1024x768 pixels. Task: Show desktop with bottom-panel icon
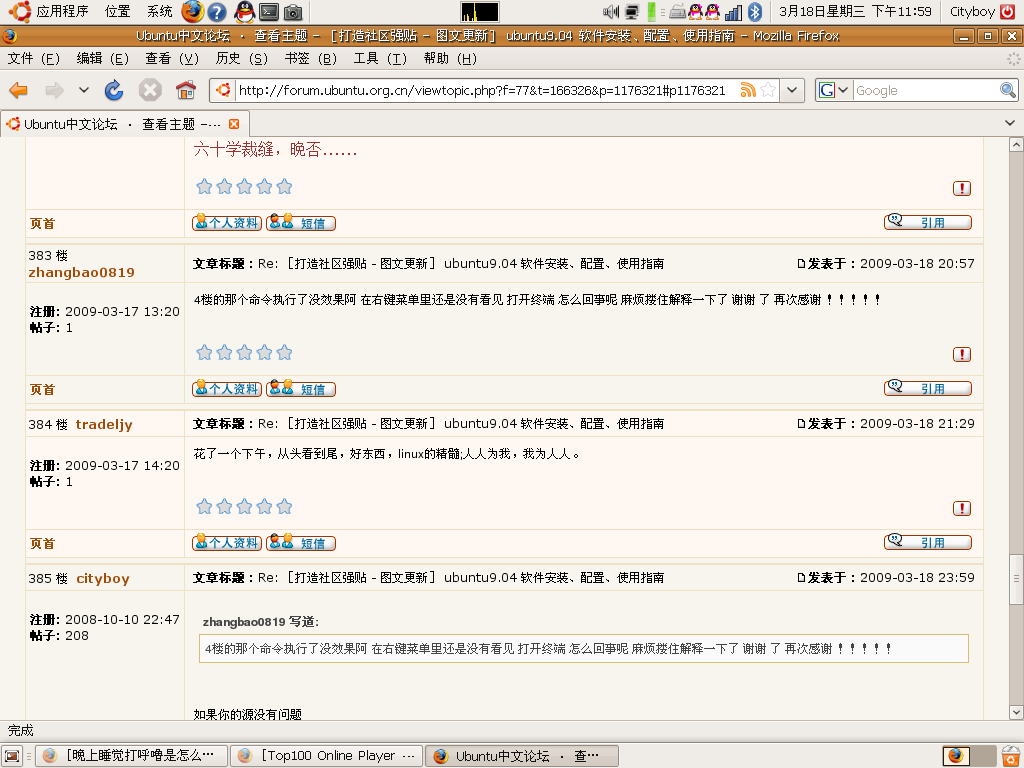pos(12,756)
